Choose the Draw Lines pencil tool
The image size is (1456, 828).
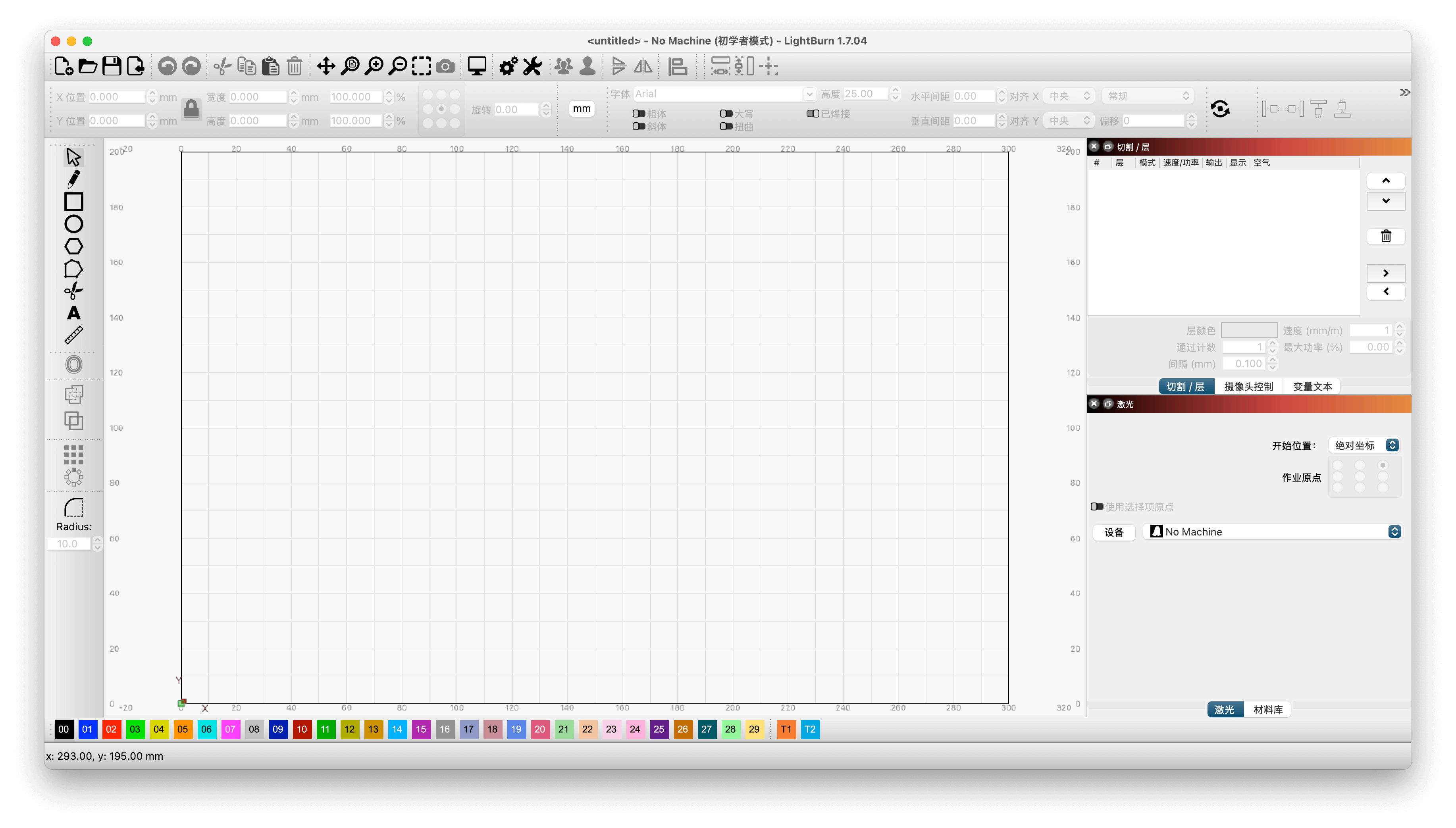click(x=73, y=179)
